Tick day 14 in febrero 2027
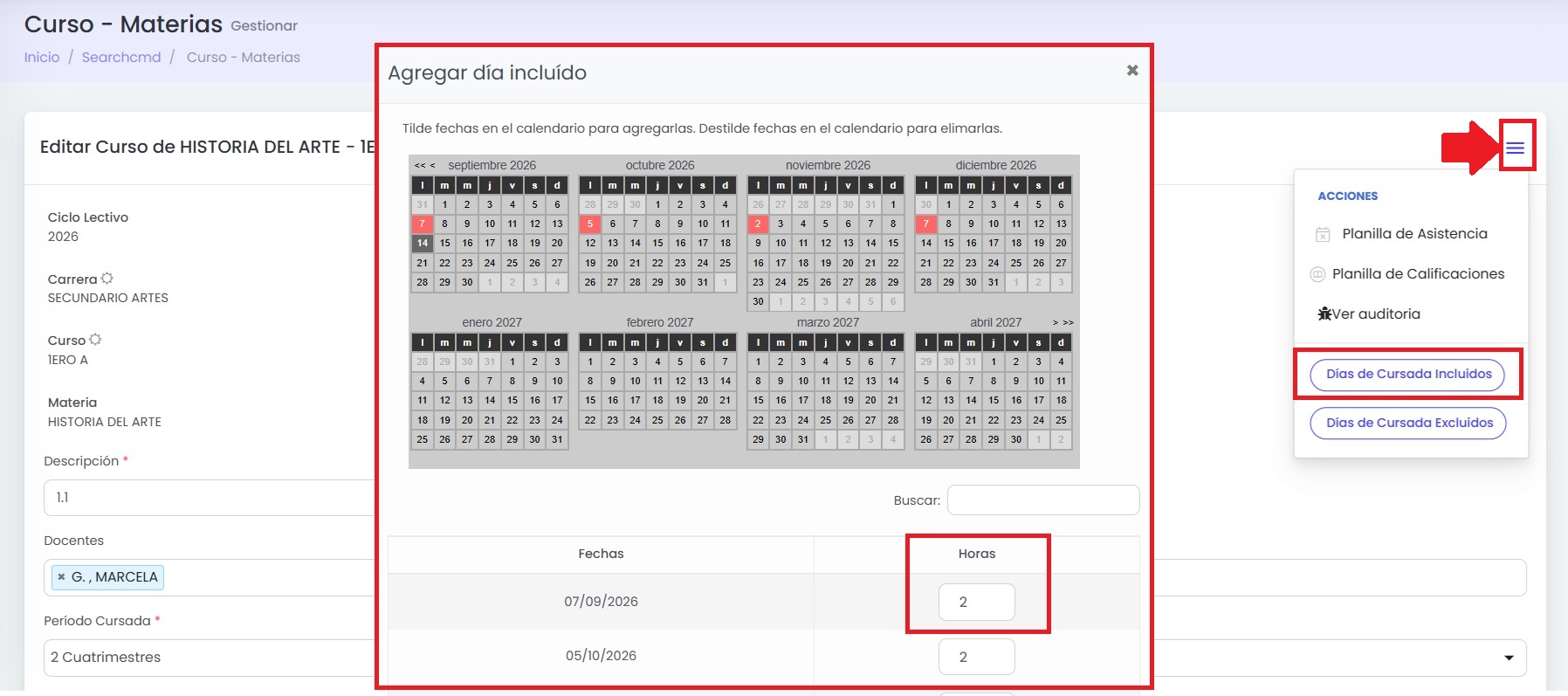Image resolution: width=1568 pixels, height=696 pixels. 726,381
